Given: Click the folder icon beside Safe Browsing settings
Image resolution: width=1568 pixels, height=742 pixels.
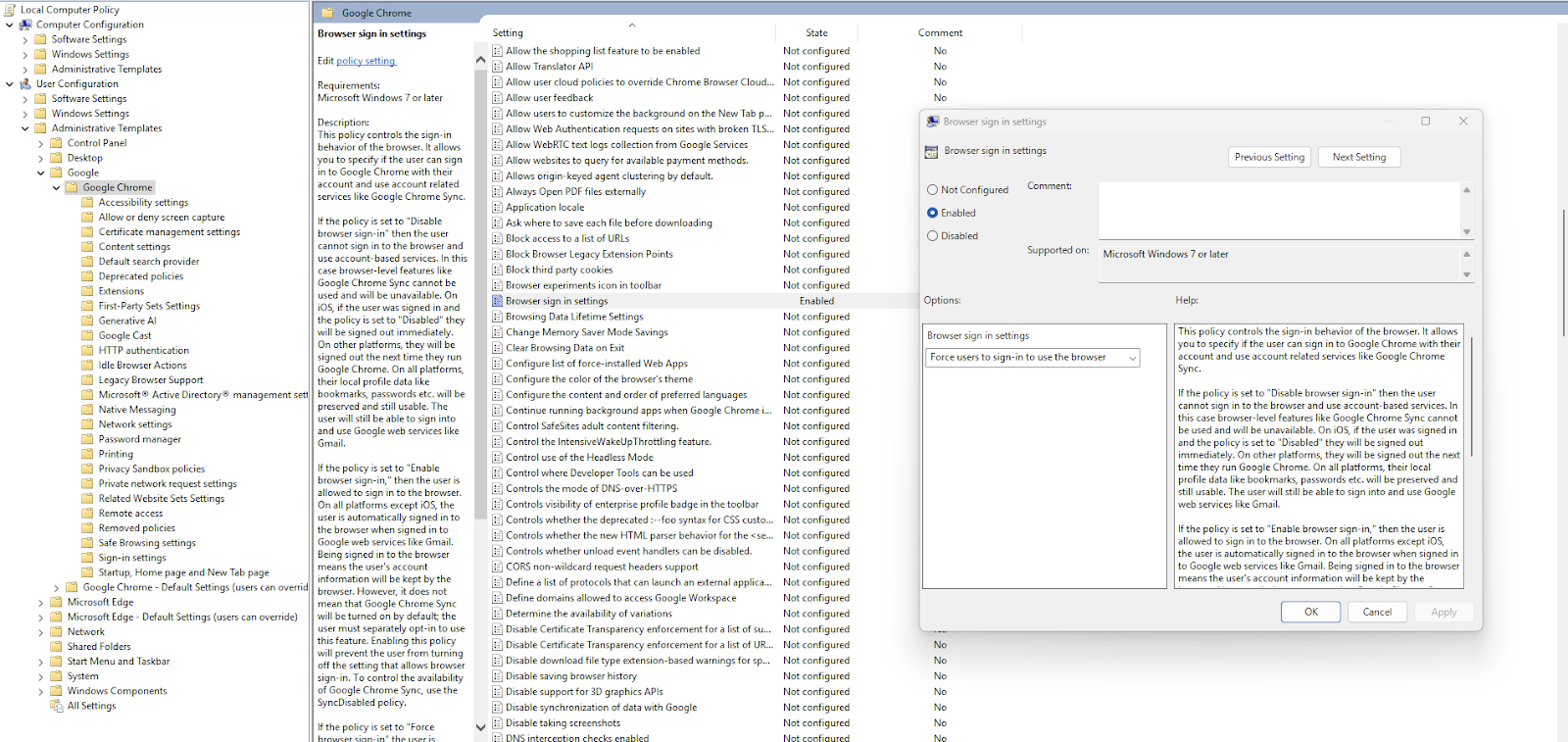Looking at the screenshot, I should pyautogui.click(x=88, y=543).
